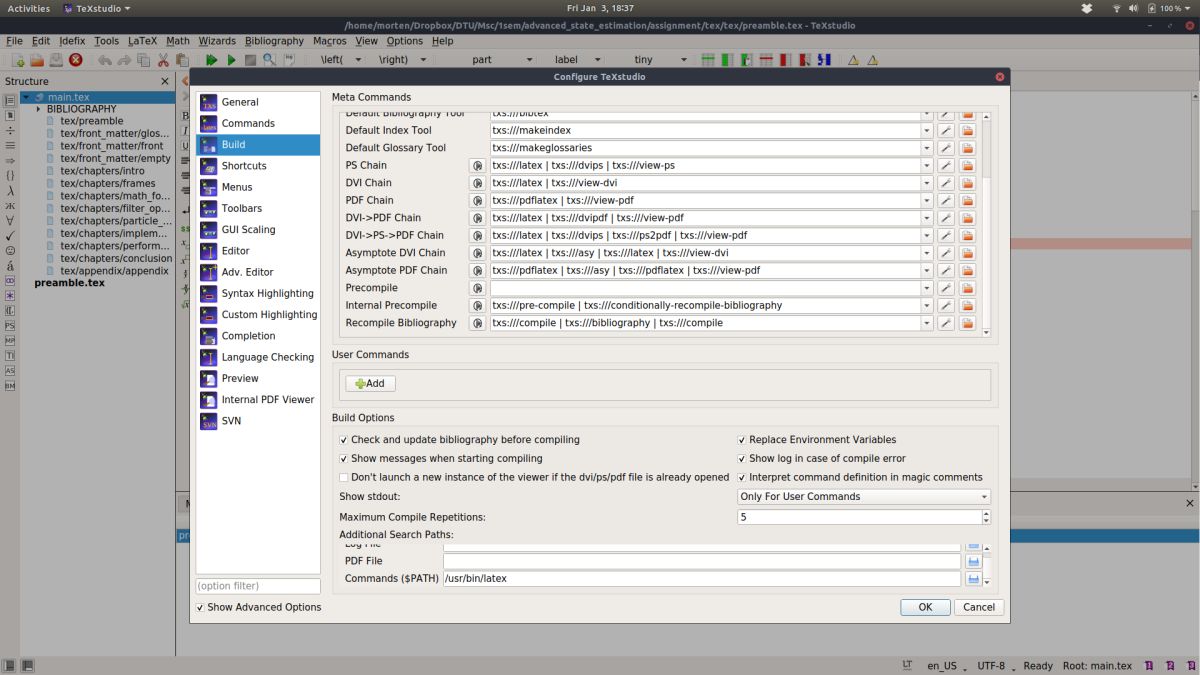Click the Build & View double-arrow icon
1200x675 pixels.
212,60
